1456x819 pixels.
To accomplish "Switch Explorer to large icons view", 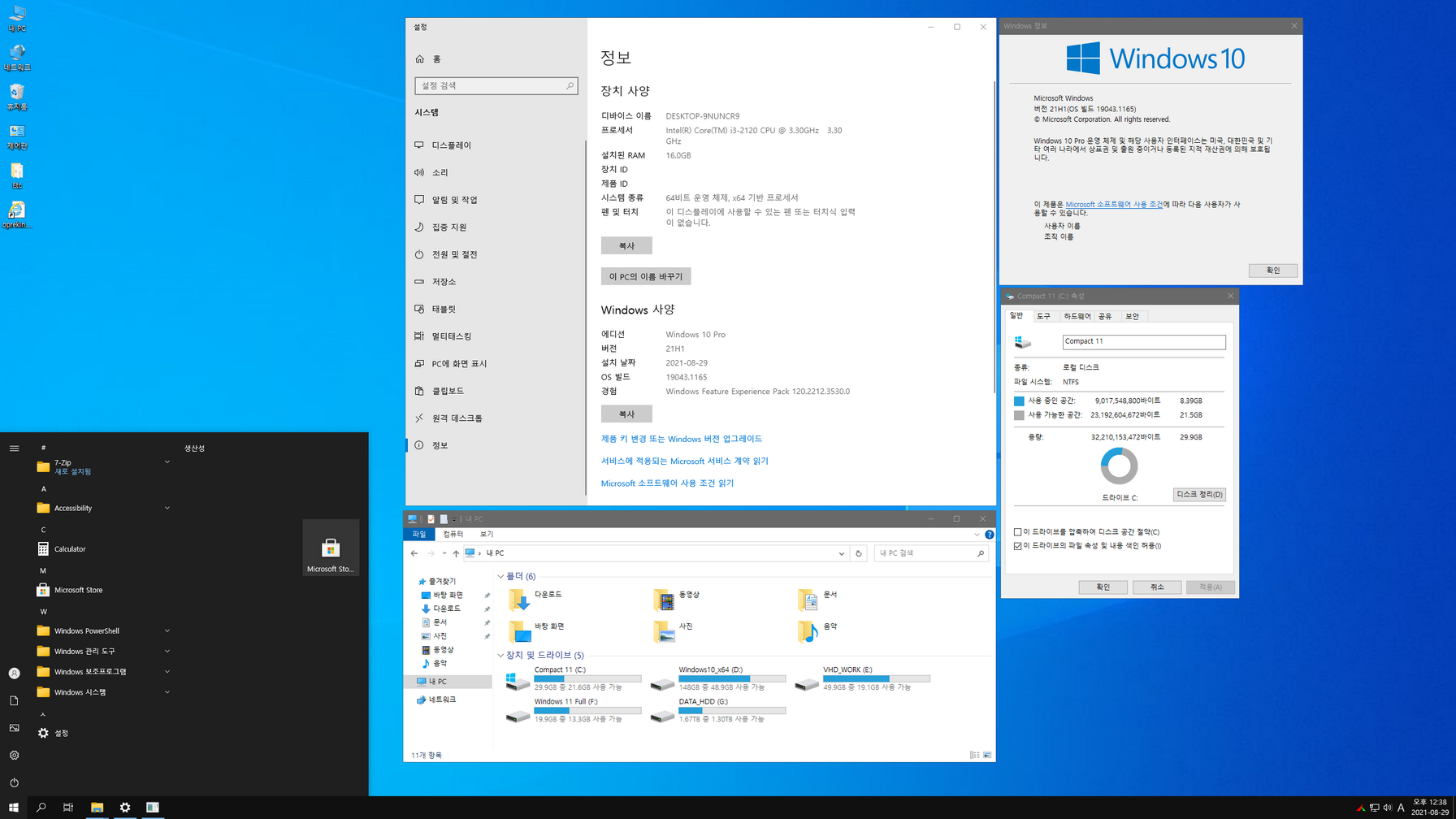I will pos(987,756).
